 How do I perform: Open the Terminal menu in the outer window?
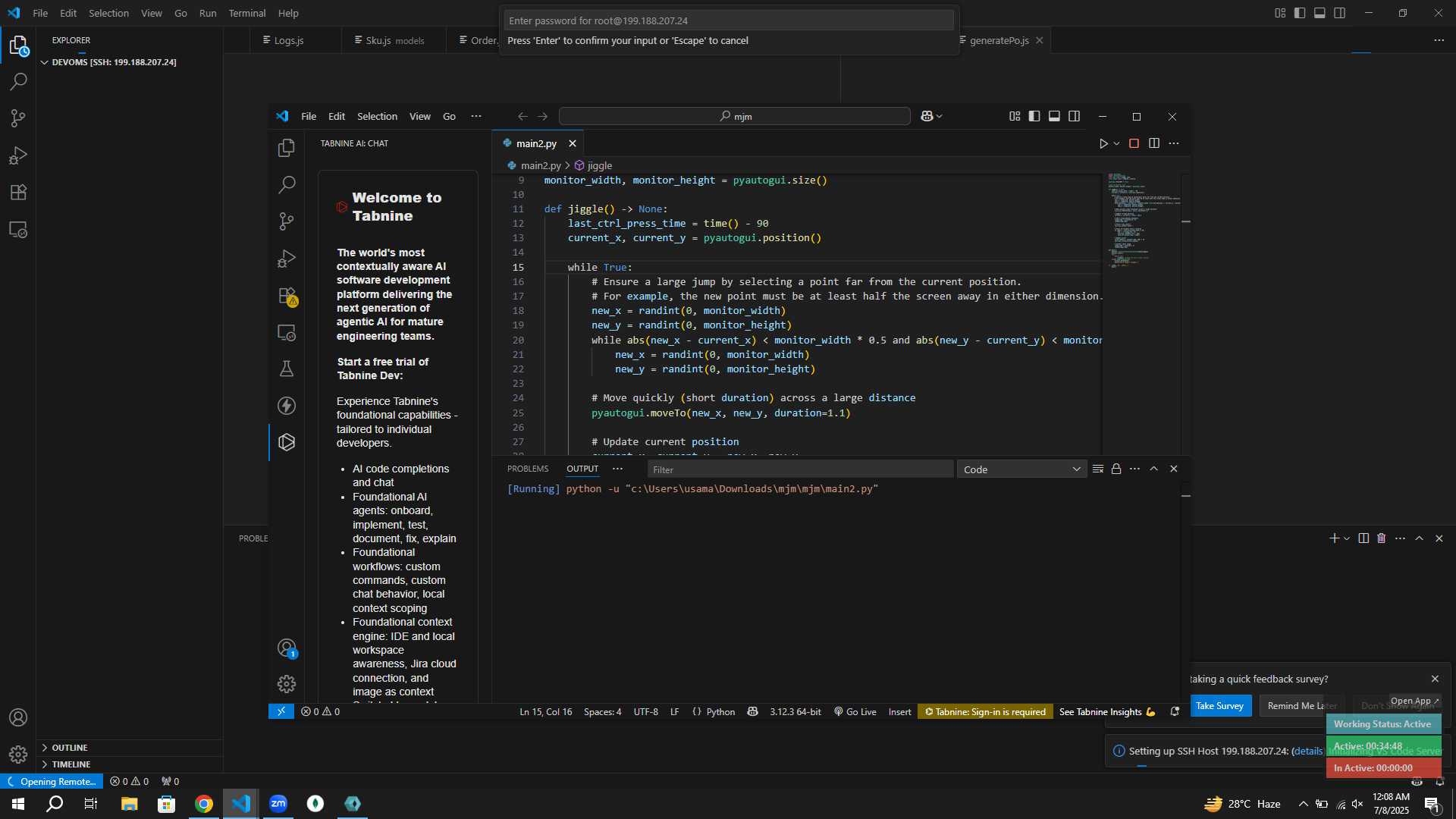point(247,13)
